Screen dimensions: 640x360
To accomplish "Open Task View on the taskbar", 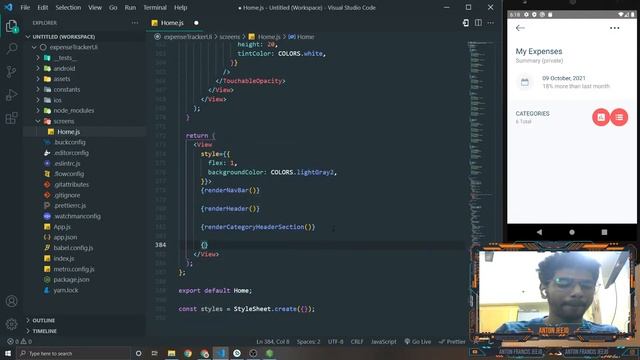I will [155, 353].
